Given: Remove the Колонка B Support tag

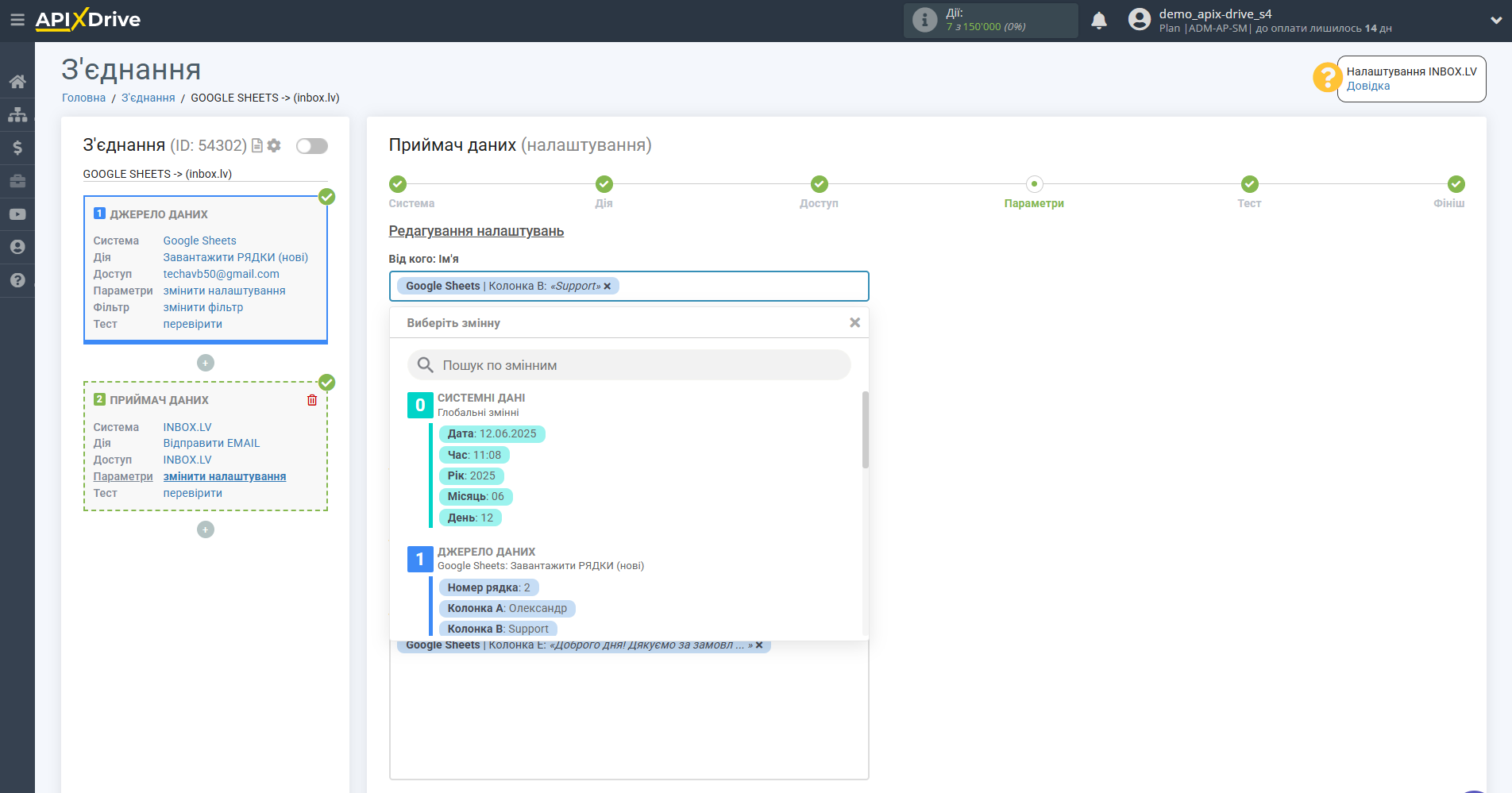Looking at the screenshot, I should point(607,287).
